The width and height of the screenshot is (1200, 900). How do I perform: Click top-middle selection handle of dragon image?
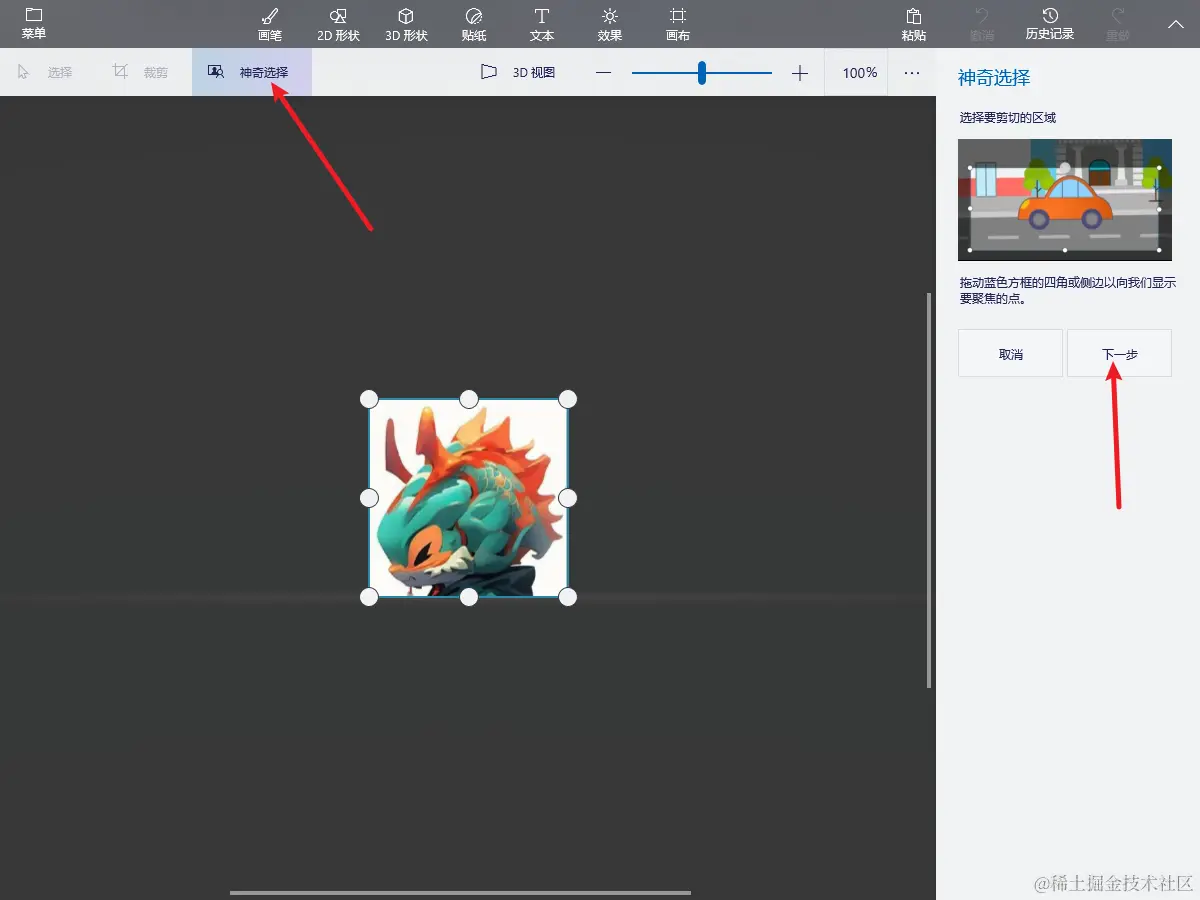[x=468, y=399]
